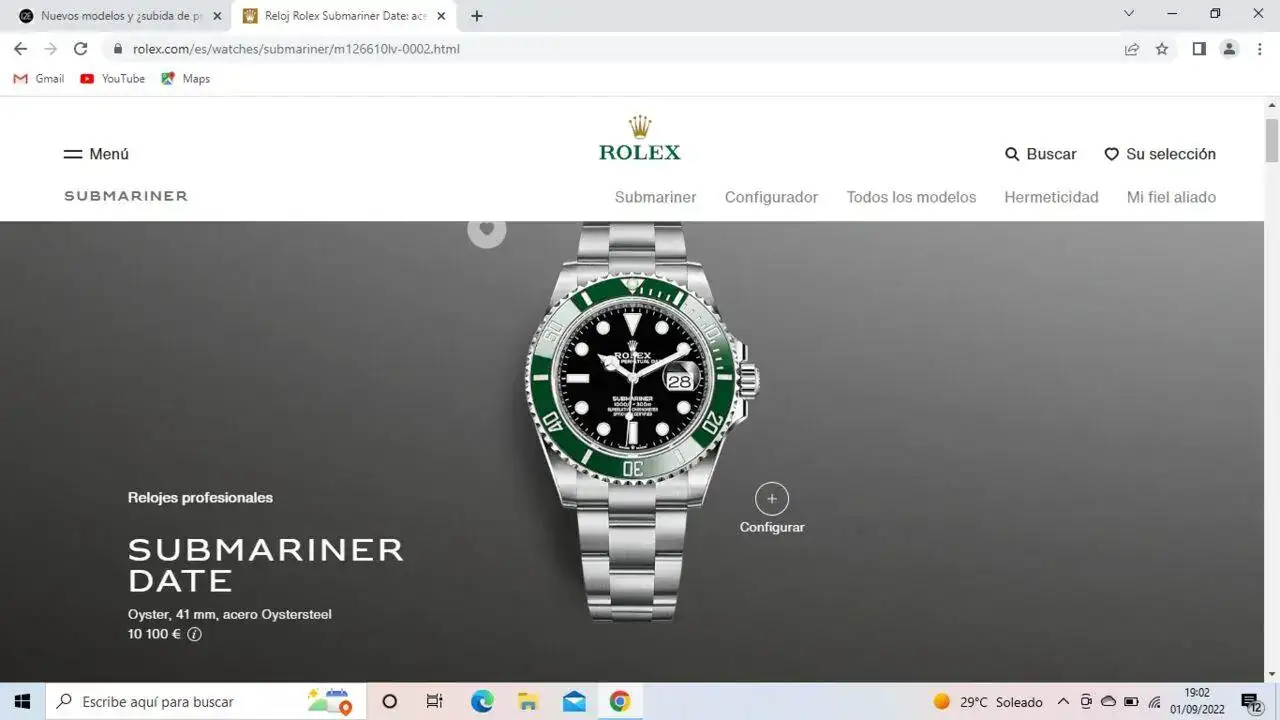1280x720 pixels.
Task: Click the heart favorite icon above the watch
Action: [487, 229]
